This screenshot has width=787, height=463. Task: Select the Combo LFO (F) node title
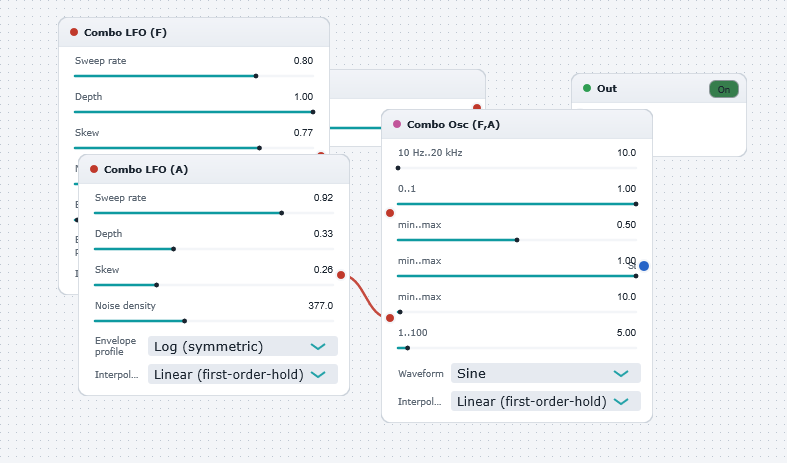tap(125, 33)
